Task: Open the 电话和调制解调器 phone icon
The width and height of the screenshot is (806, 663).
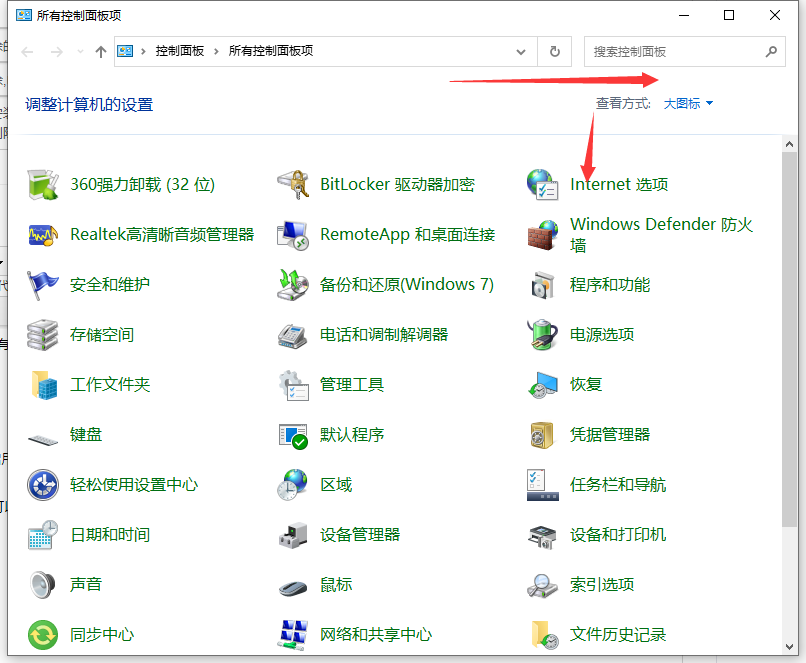Action: [x=292, y=335]
